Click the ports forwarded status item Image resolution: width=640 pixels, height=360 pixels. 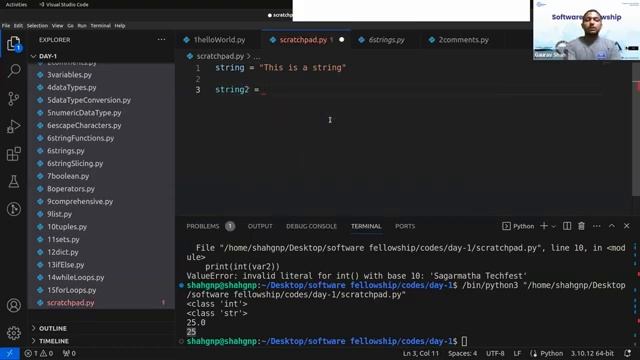tap(69, 353)
